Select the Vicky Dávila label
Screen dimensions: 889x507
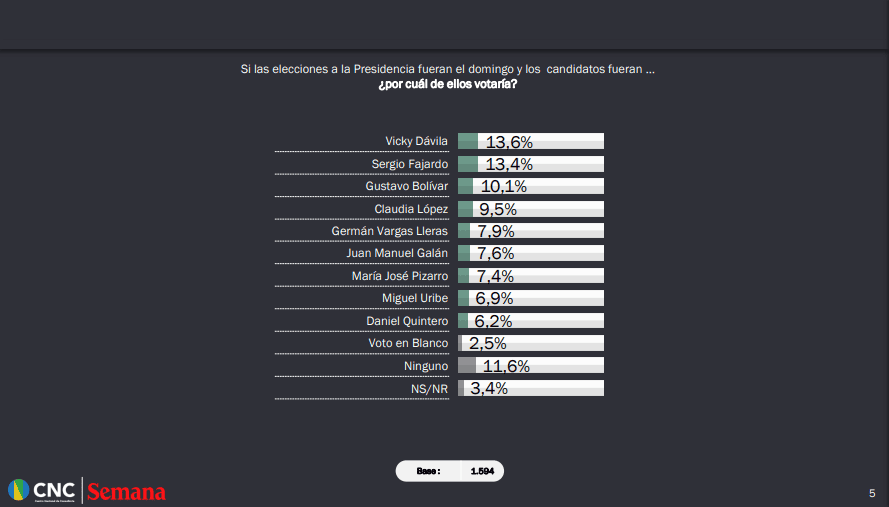[416, 141]
